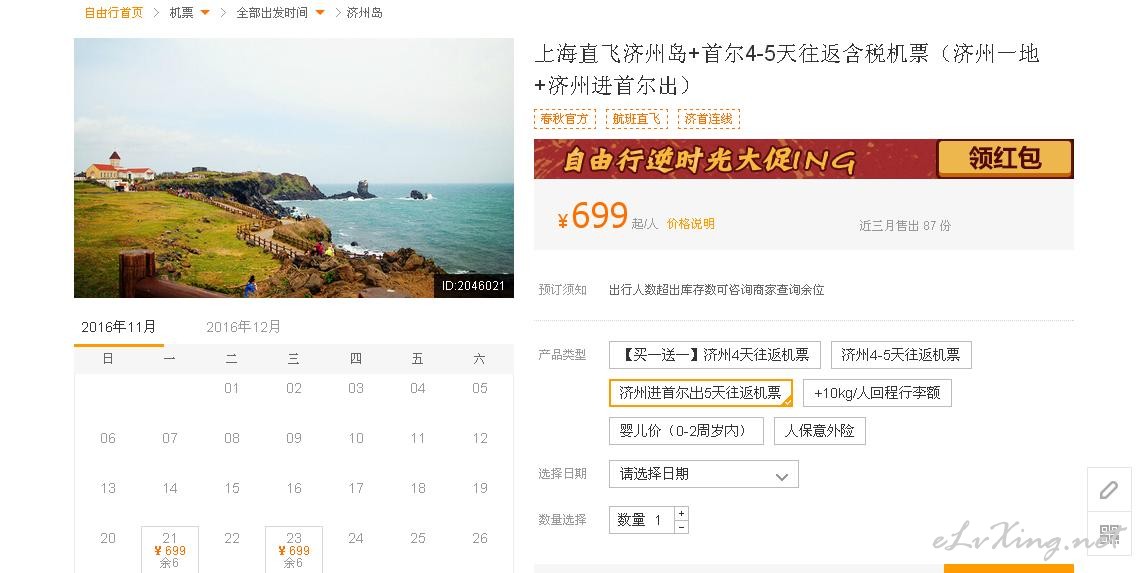Click the ID:2046021 label on photo
The width and height of the screenshot is (1137, 573).
click(x=474, y=286)
